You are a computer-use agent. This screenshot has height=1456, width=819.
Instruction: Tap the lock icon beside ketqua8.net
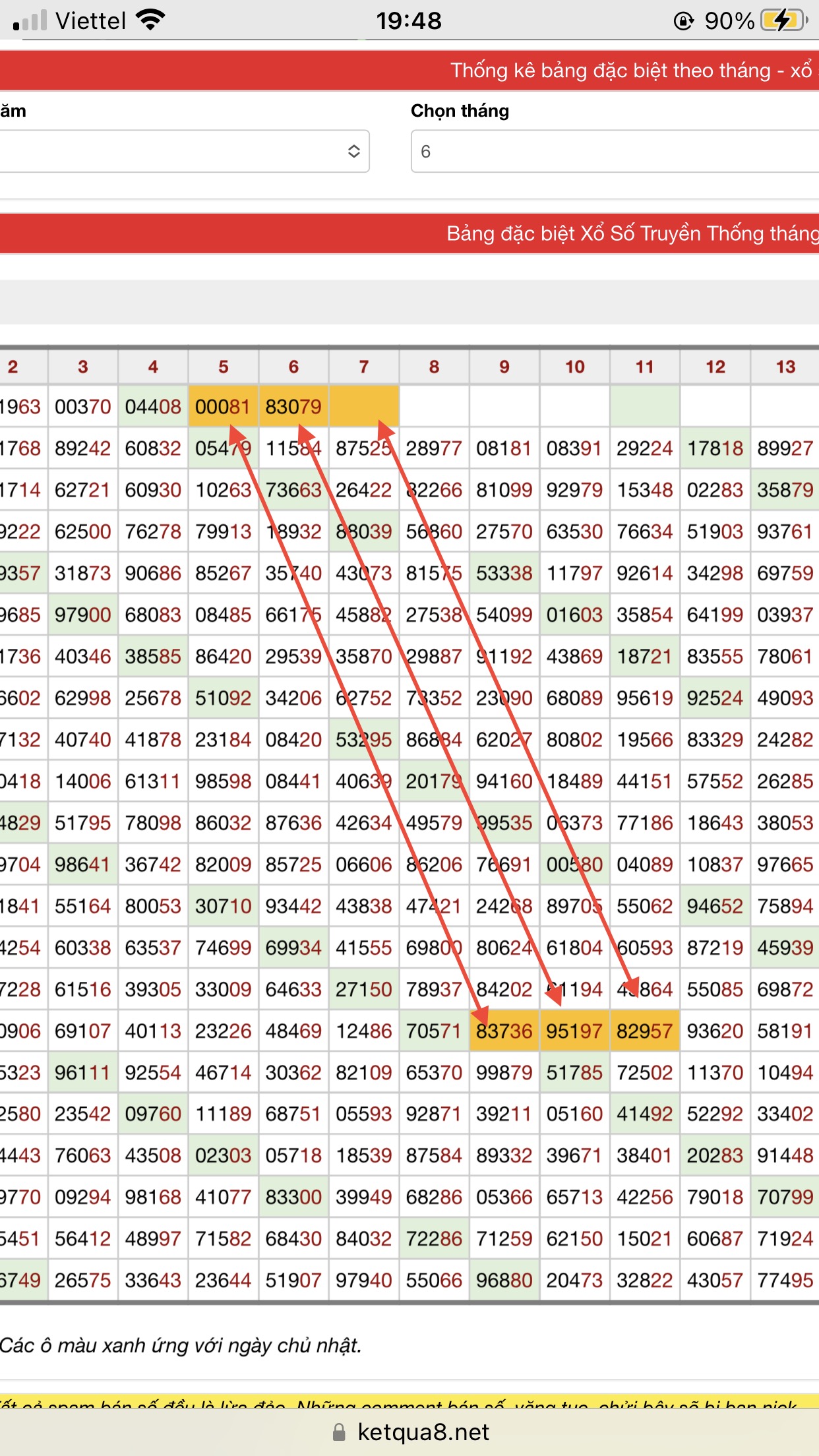tap(339, 1432)
